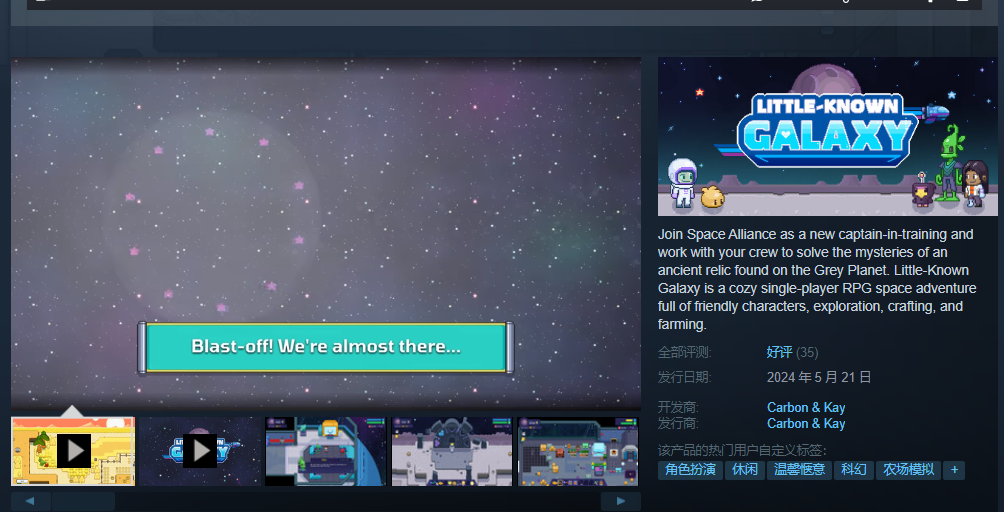Click the Little-Known Galaxy header capsule image
Image resolution: width=1004 pixels, height=512 pixels.
click(827, 136)
